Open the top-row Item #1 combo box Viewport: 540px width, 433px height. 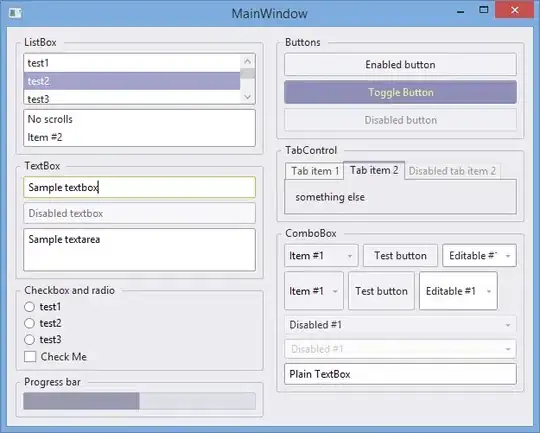pos(321,256)
